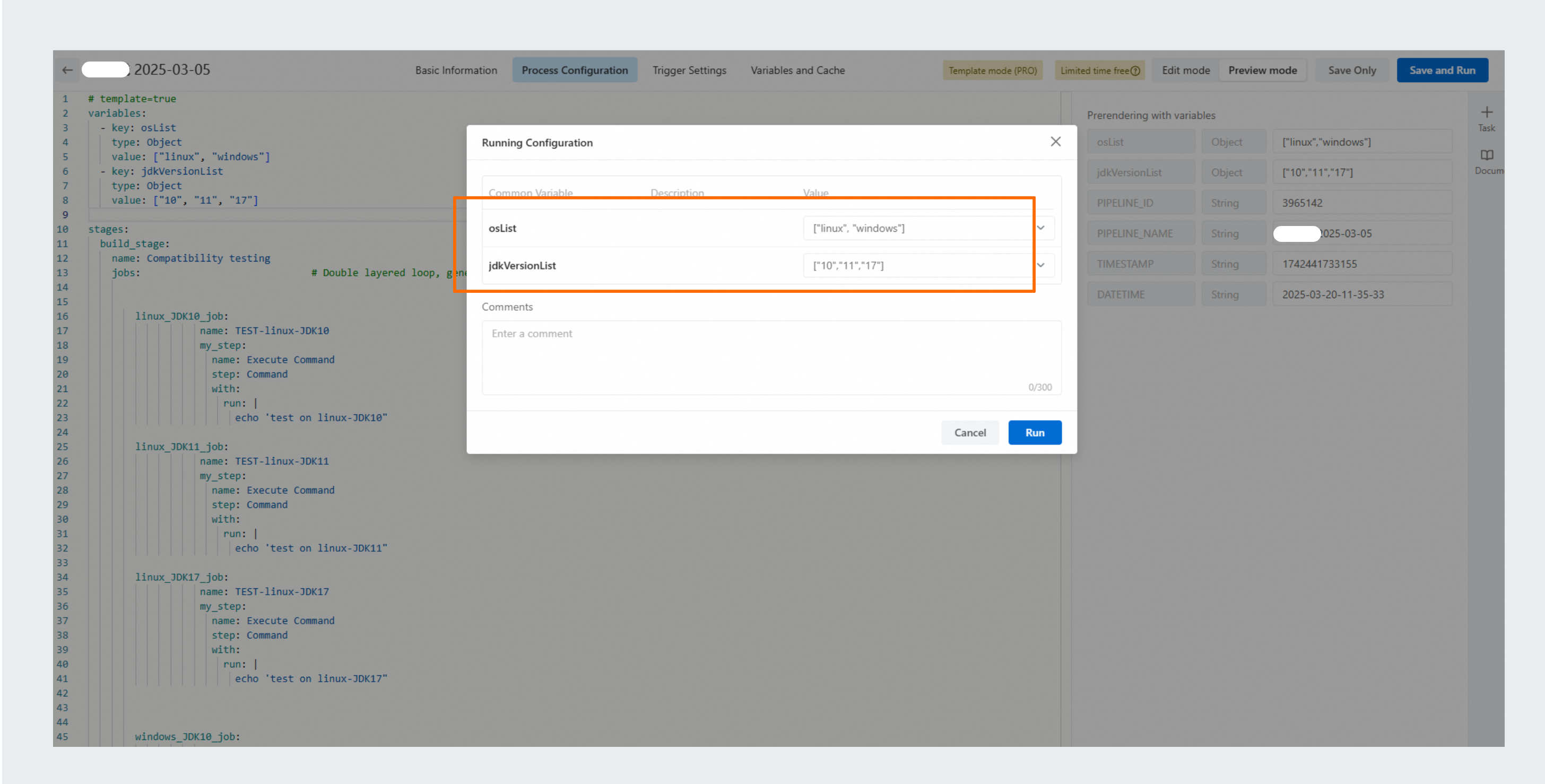Click jdkVersionList prerender value field
The height and width of the screenshot is (784, 1545).
tap(1362, 173)
